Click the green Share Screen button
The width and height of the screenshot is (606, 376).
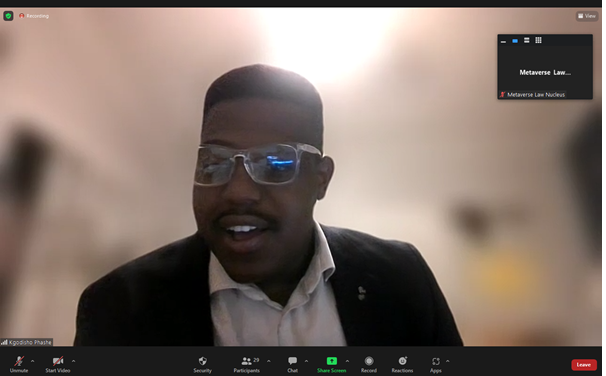tap(332, 364)
